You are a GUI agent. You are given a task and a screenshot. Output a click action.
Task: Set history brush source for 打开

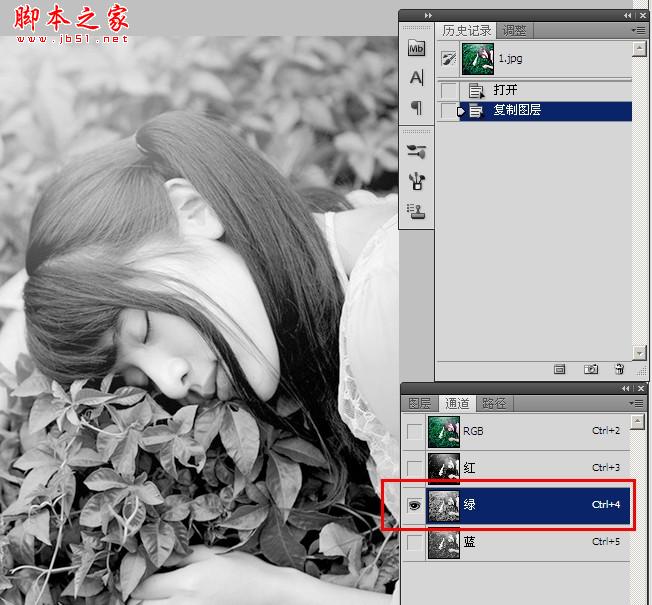[x=448, y=90]
